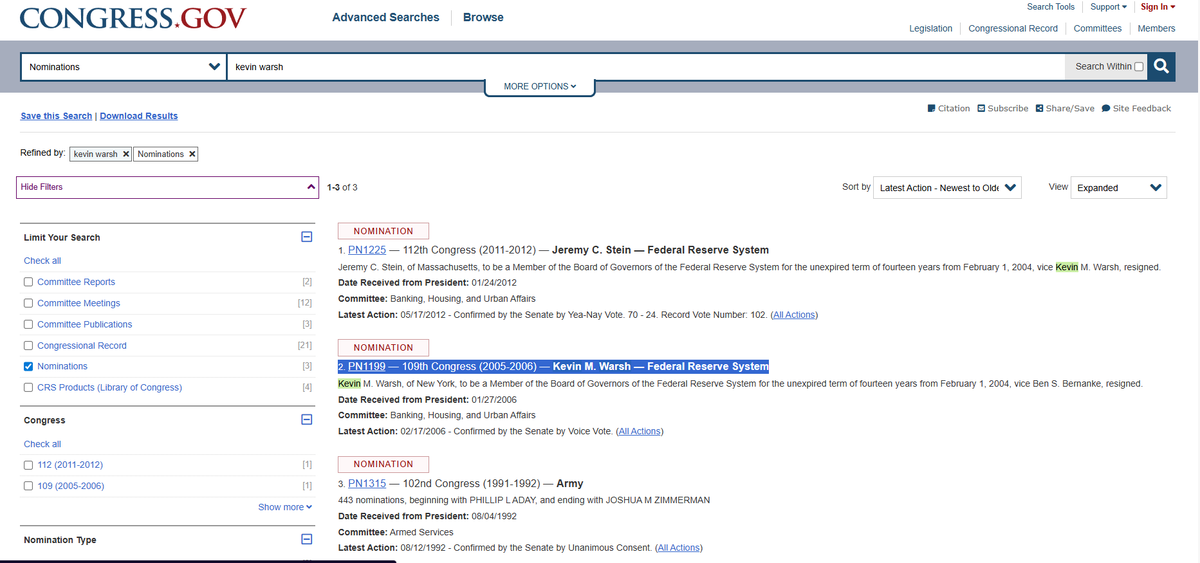Check all under Limit Your Search

point(43,261)
